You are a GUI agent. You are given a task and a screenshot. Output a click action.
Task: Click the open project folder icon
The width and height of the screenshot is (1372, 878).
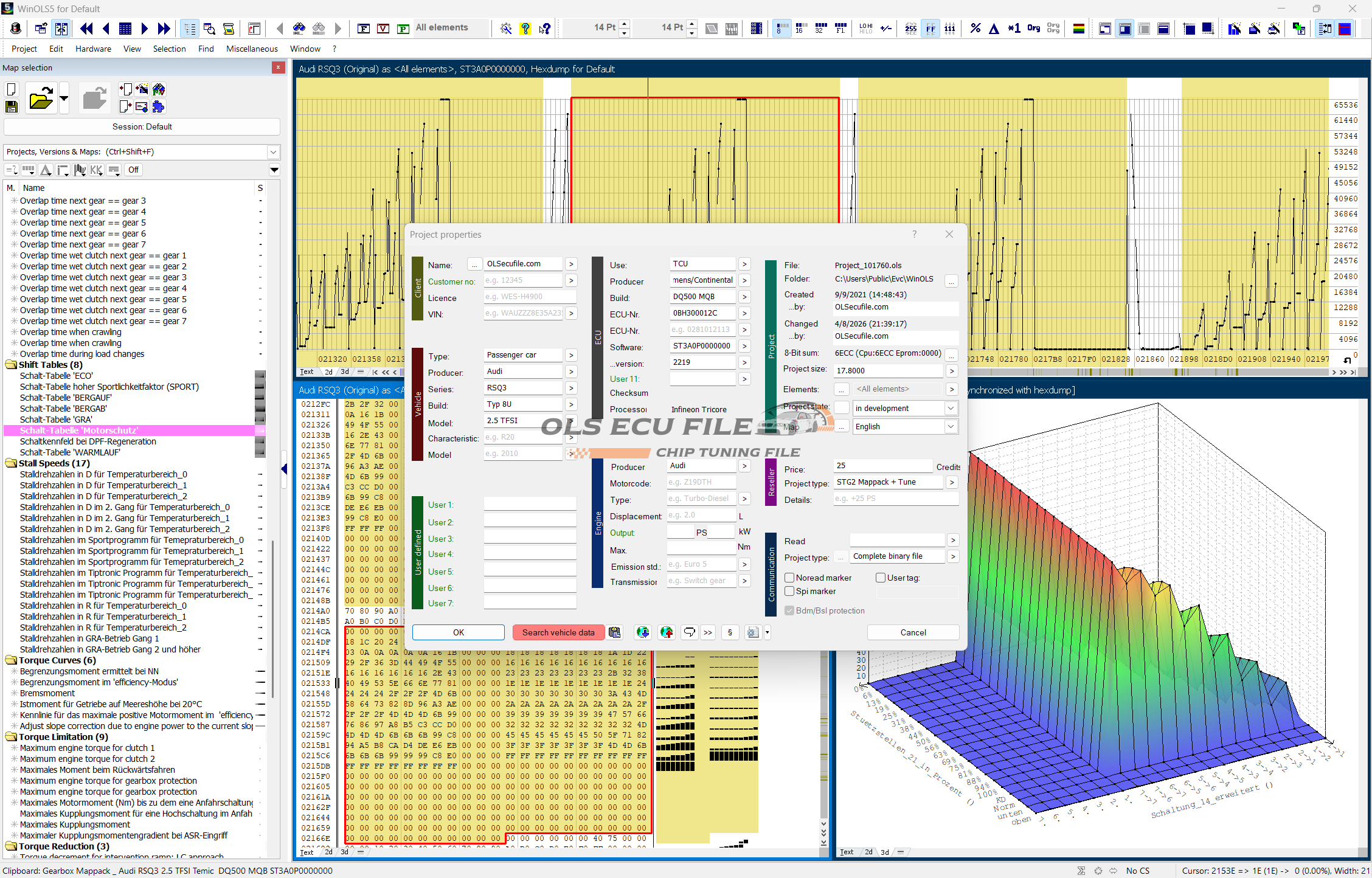coord(41,99)
